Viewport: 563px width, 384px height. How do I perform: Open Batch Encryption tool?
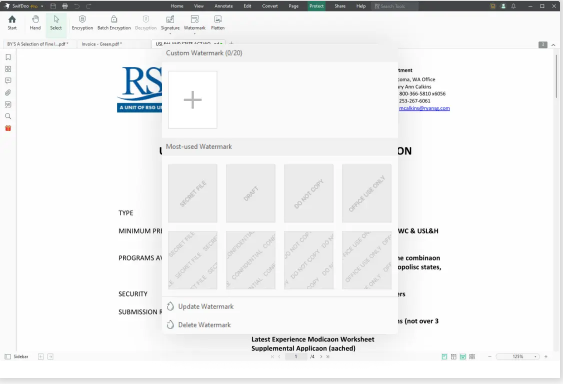pos(114,22)
